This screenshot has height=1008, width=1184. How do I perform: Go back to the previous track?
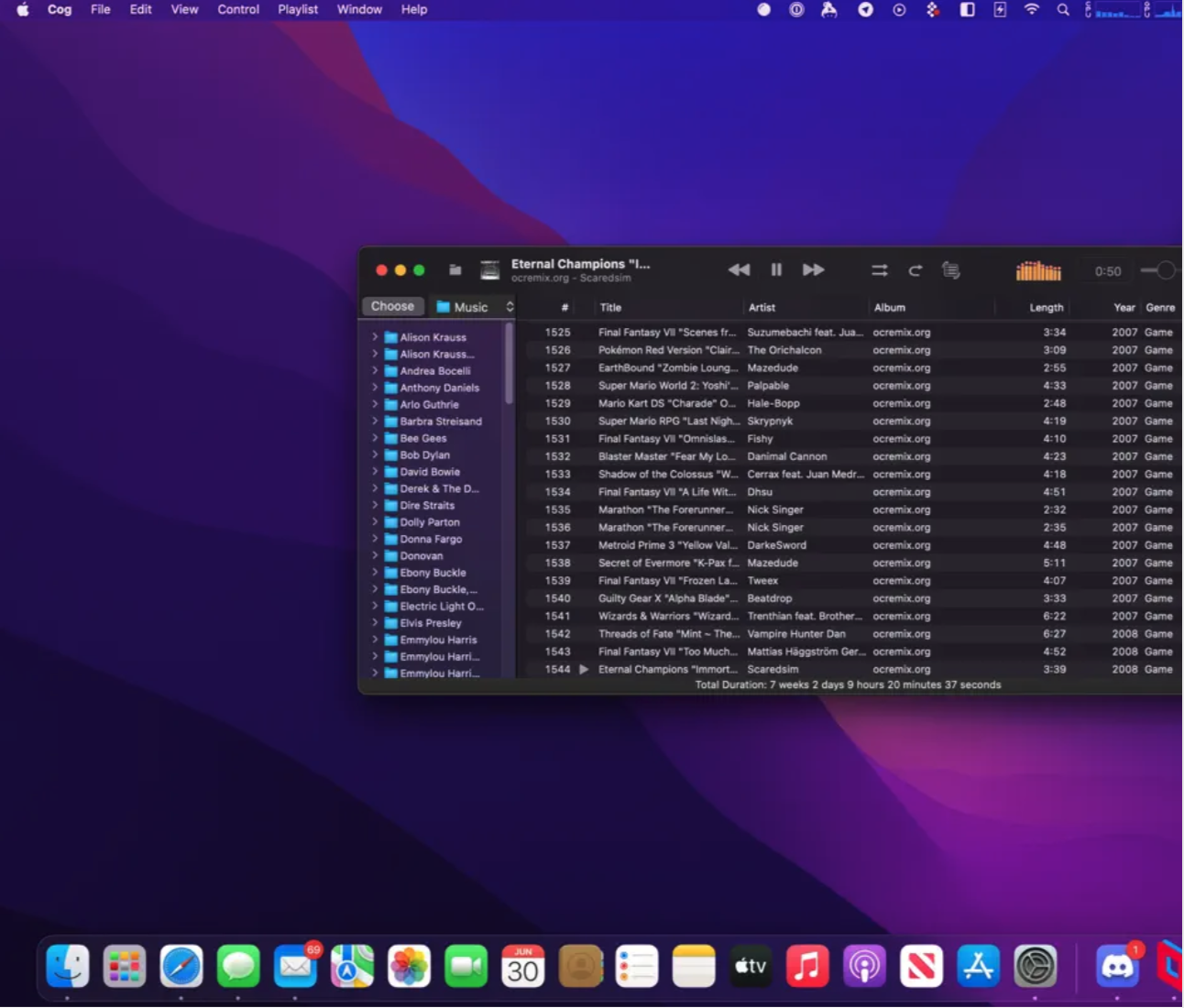(739, 270)
